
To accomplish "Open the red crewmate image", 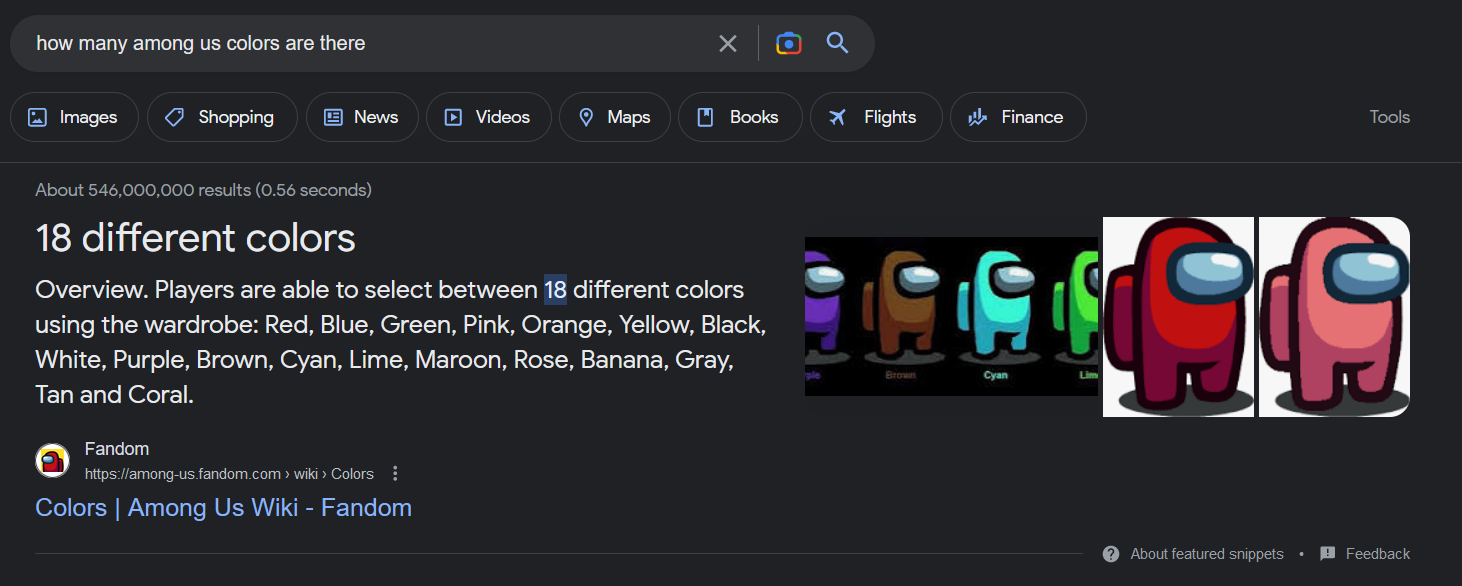I will 1178,317.
